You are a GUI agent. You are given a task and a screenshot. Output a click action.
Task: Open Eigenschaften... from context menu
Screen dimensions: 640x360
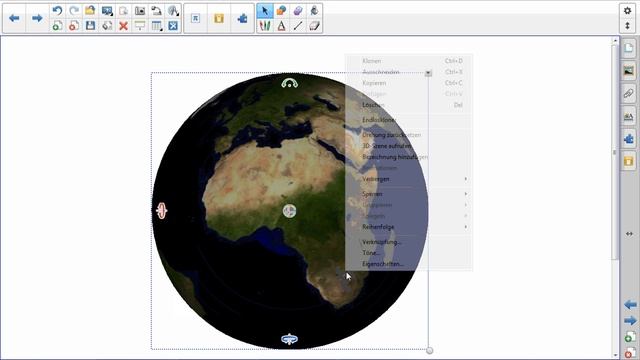click(x=409, y=264)
